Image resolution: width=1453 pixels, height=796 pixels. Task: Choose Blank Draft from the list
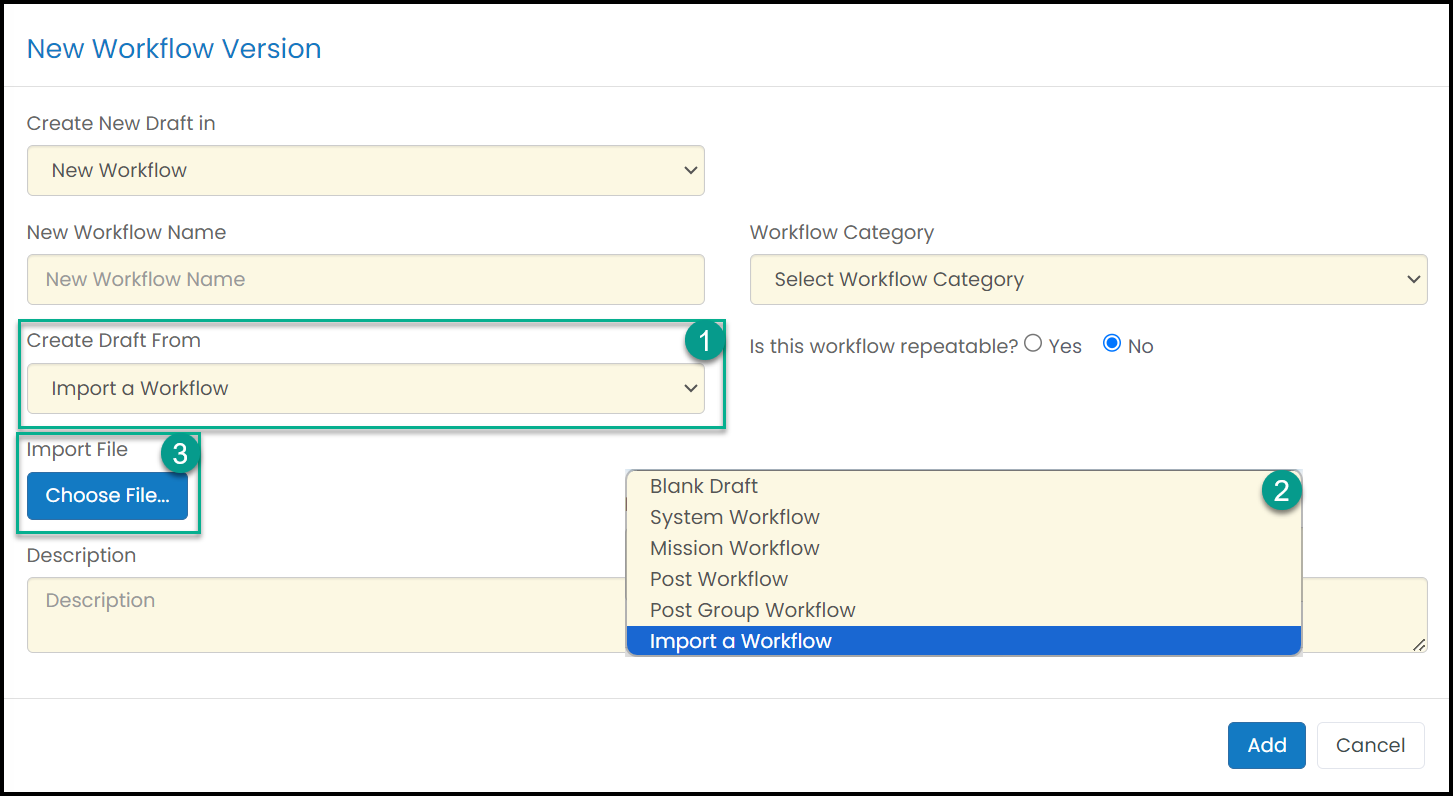tap(963, 486)
